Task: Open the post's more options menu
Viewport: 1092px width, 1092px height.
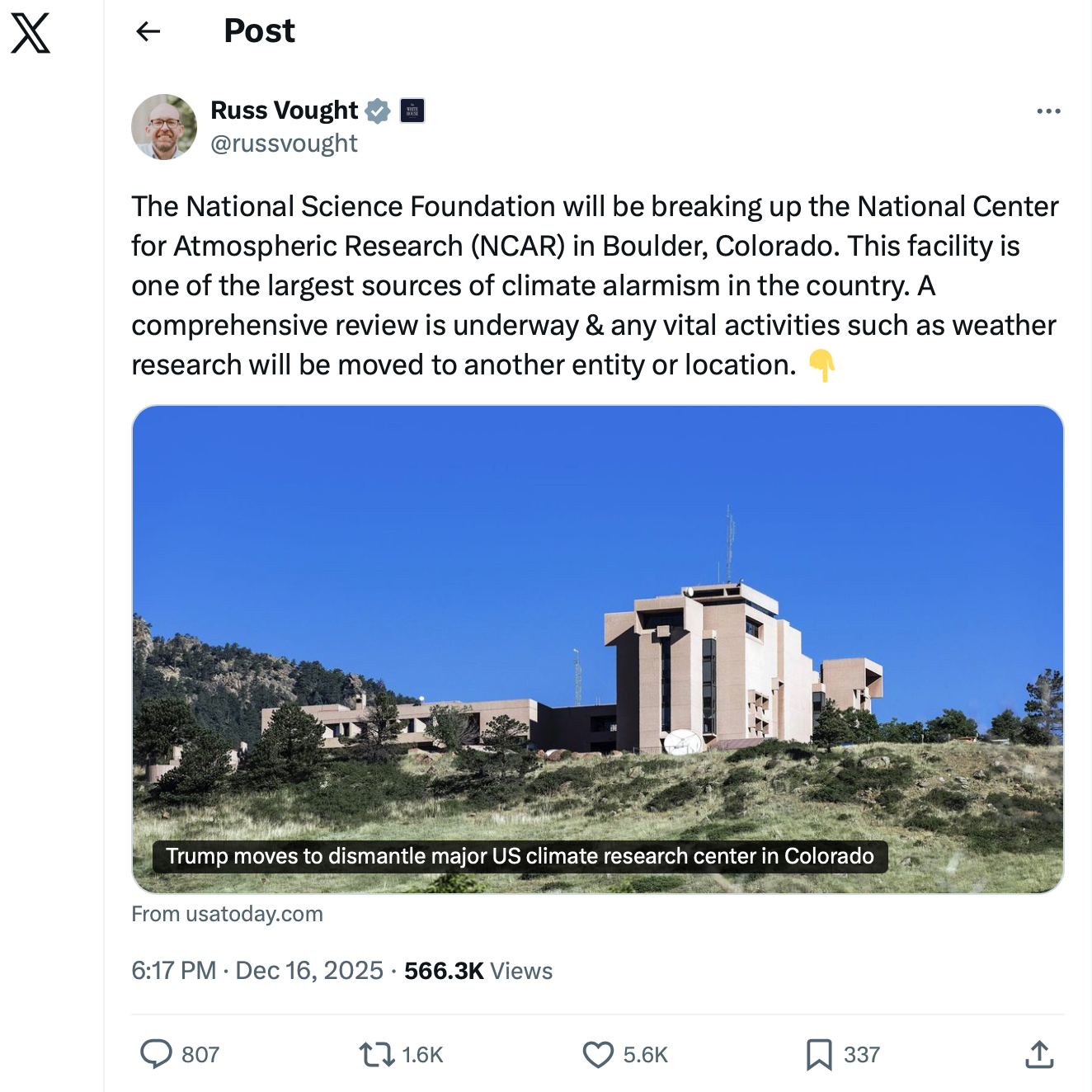Action: point(1048,111)
